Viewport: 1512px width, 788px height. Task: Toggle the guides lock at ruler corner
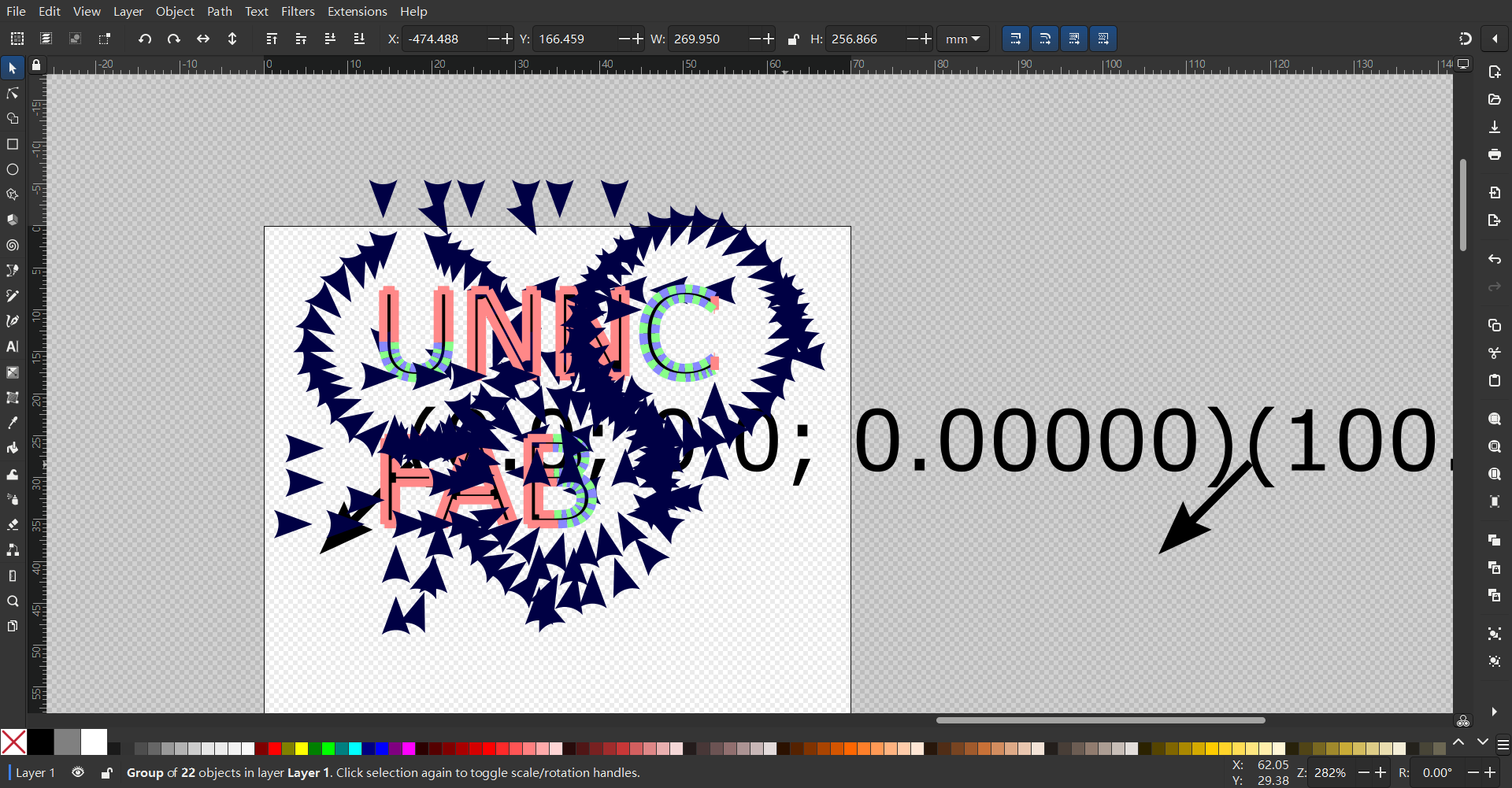click(x=36, y=65)
